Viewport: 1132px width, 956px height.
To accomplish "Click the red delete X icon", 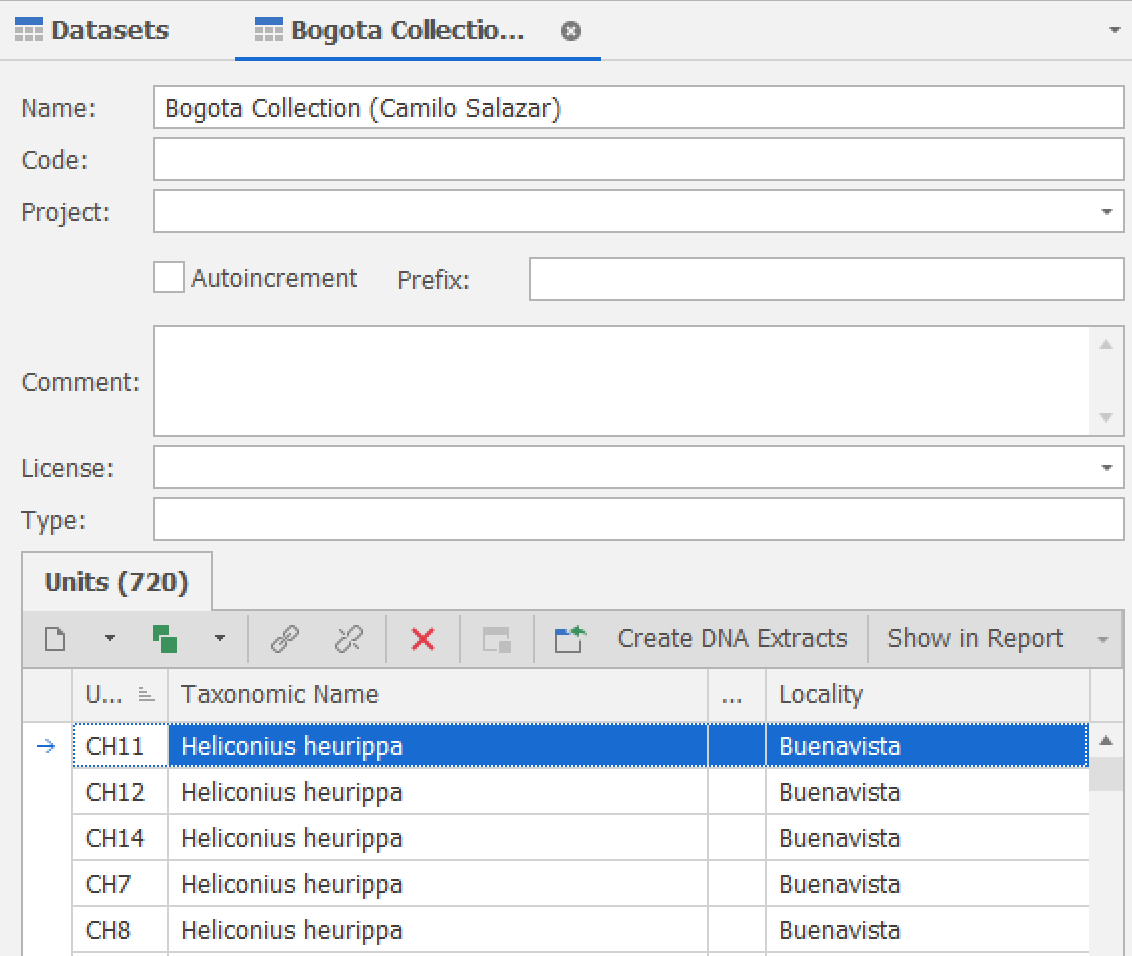I will tap(423, 639).
